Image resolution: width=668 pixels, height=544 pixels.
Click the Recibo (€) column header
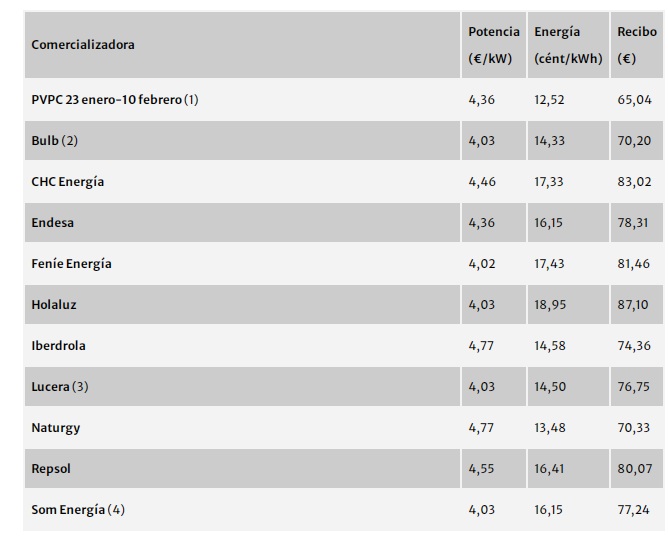click(637, 45)
